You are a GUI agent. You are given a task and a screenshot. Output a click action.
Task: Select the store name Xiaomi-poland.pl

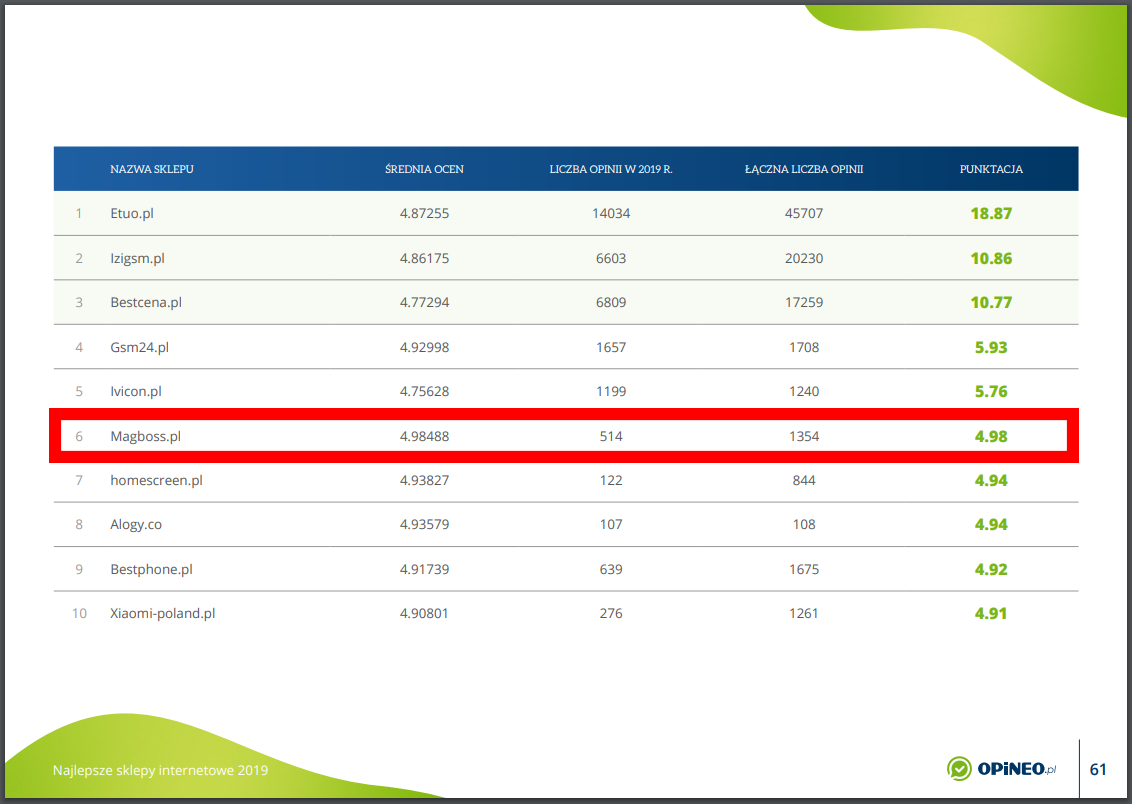[x=162, y=613]
